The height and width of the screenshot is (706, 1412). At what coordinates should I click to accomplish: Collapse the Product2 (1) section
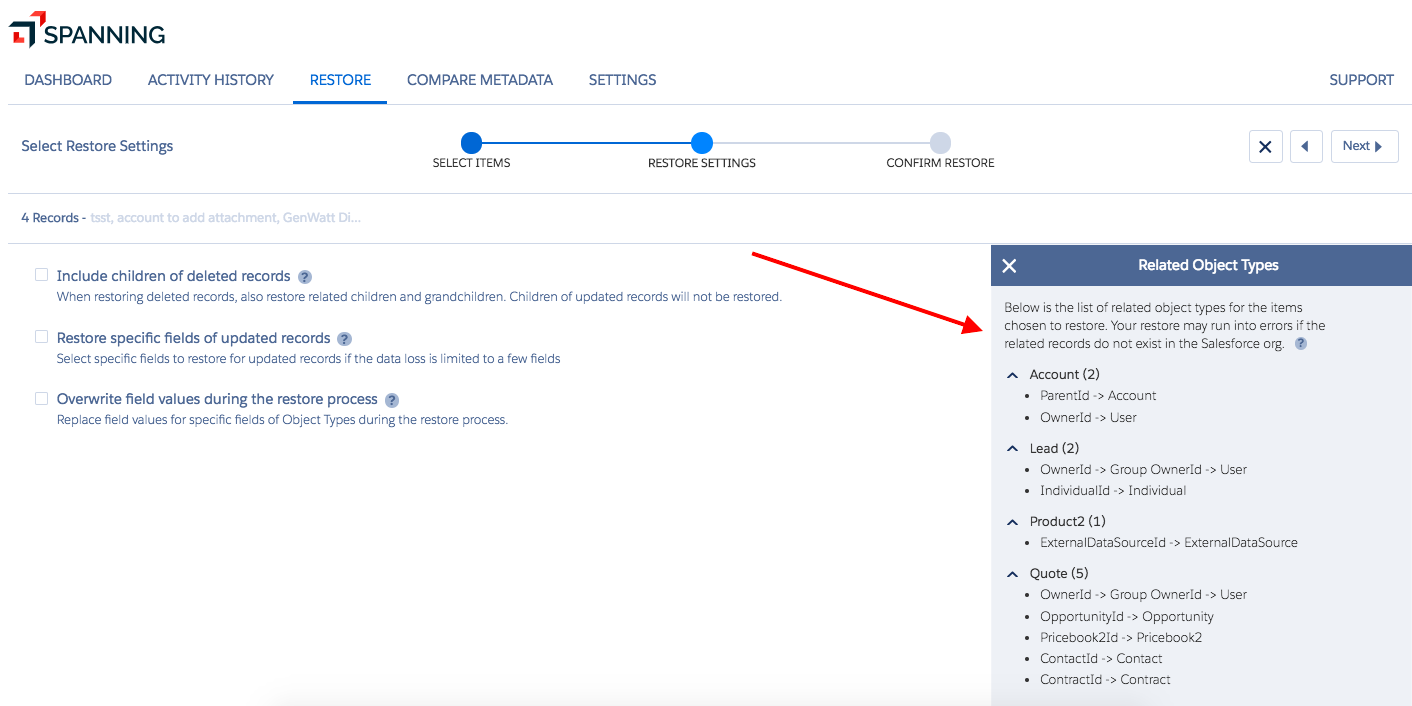tap(1012, 522)
